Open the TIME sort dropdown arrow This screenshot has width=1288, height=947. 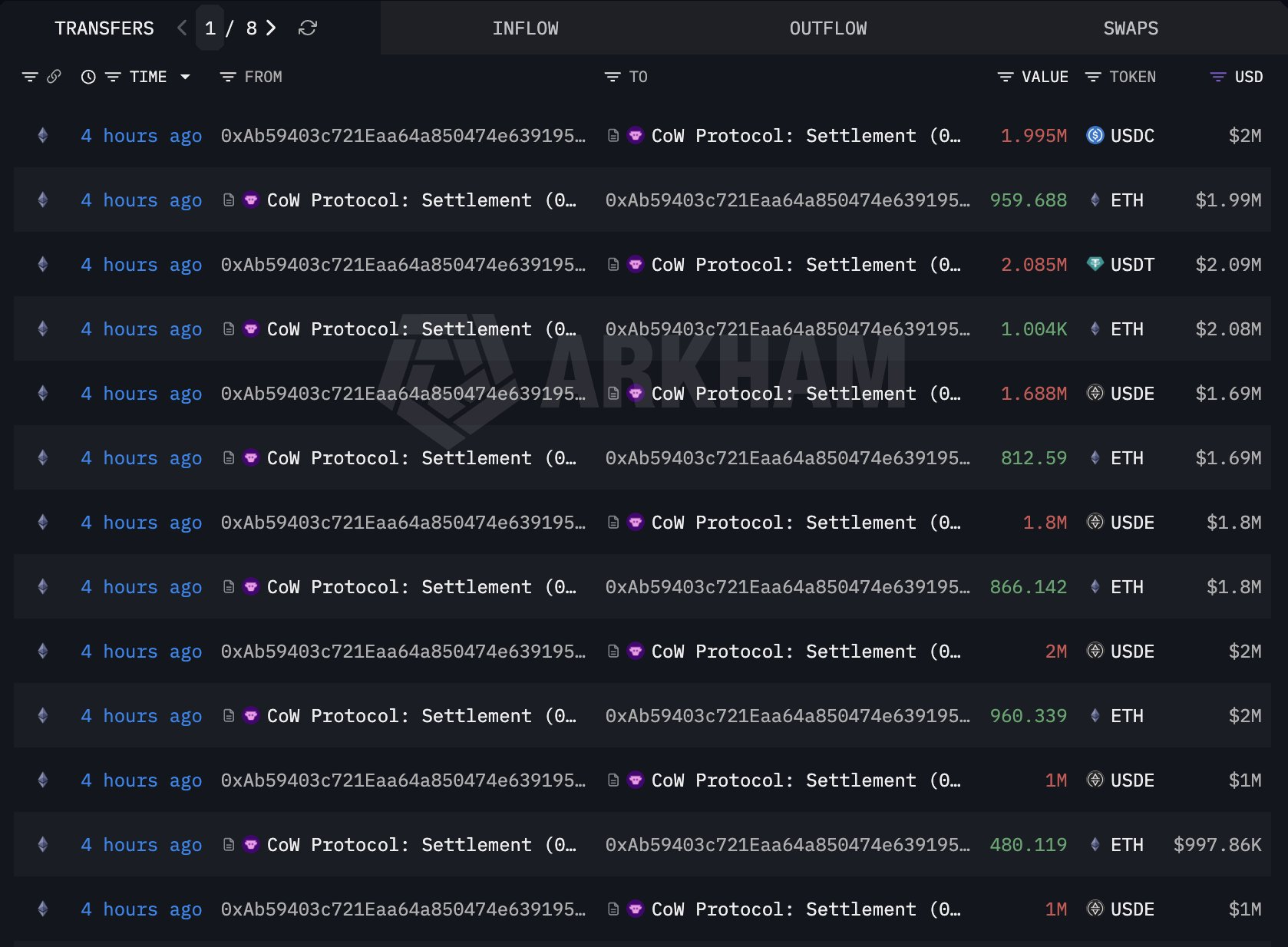click(185, 77)
